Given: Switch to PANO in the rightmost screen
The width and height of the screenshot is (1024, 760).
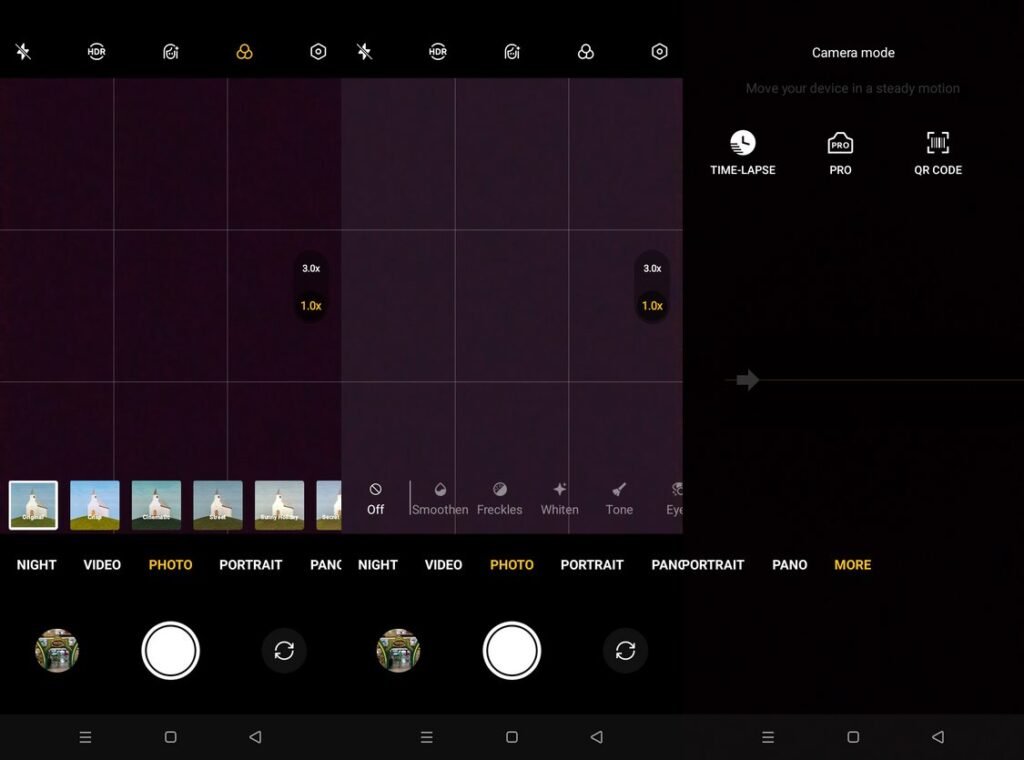Looking at the screenshot, I should pos(790,565).
